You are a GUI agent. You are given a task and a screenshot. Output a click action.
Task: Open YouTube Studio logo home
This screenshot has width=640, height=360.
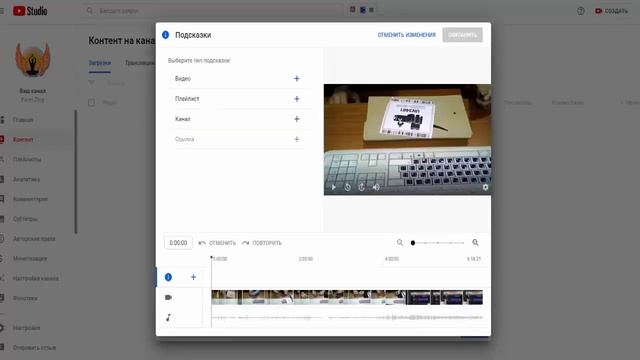30,11
